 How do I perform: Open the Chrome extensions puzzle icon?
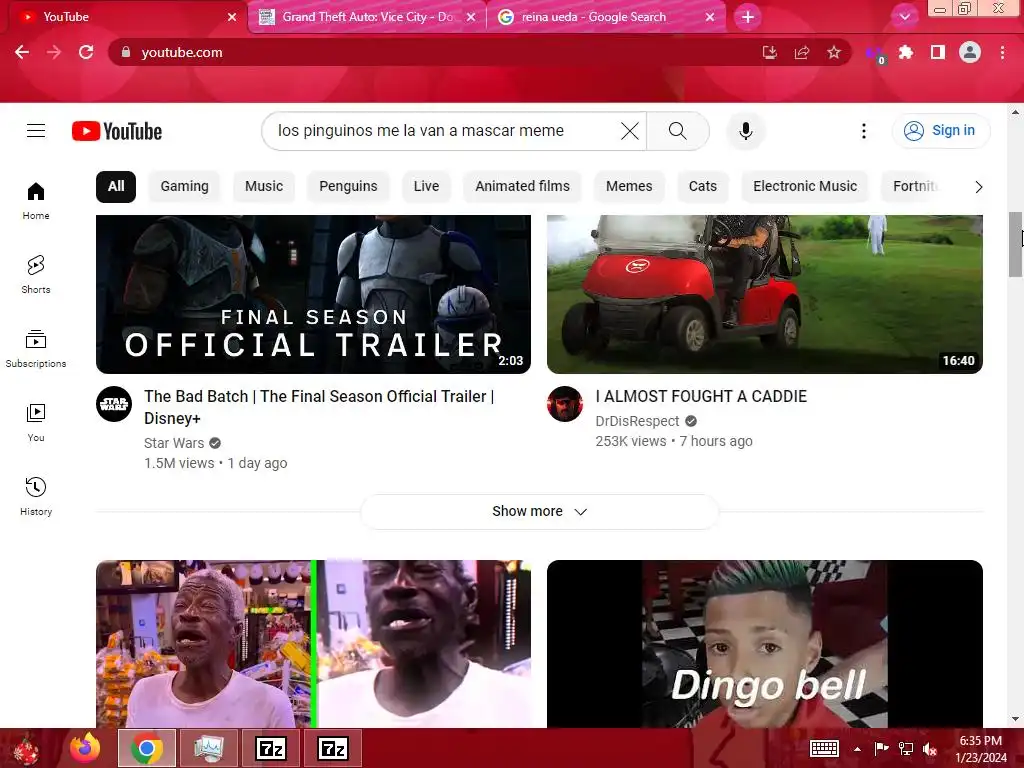[905, 52]
